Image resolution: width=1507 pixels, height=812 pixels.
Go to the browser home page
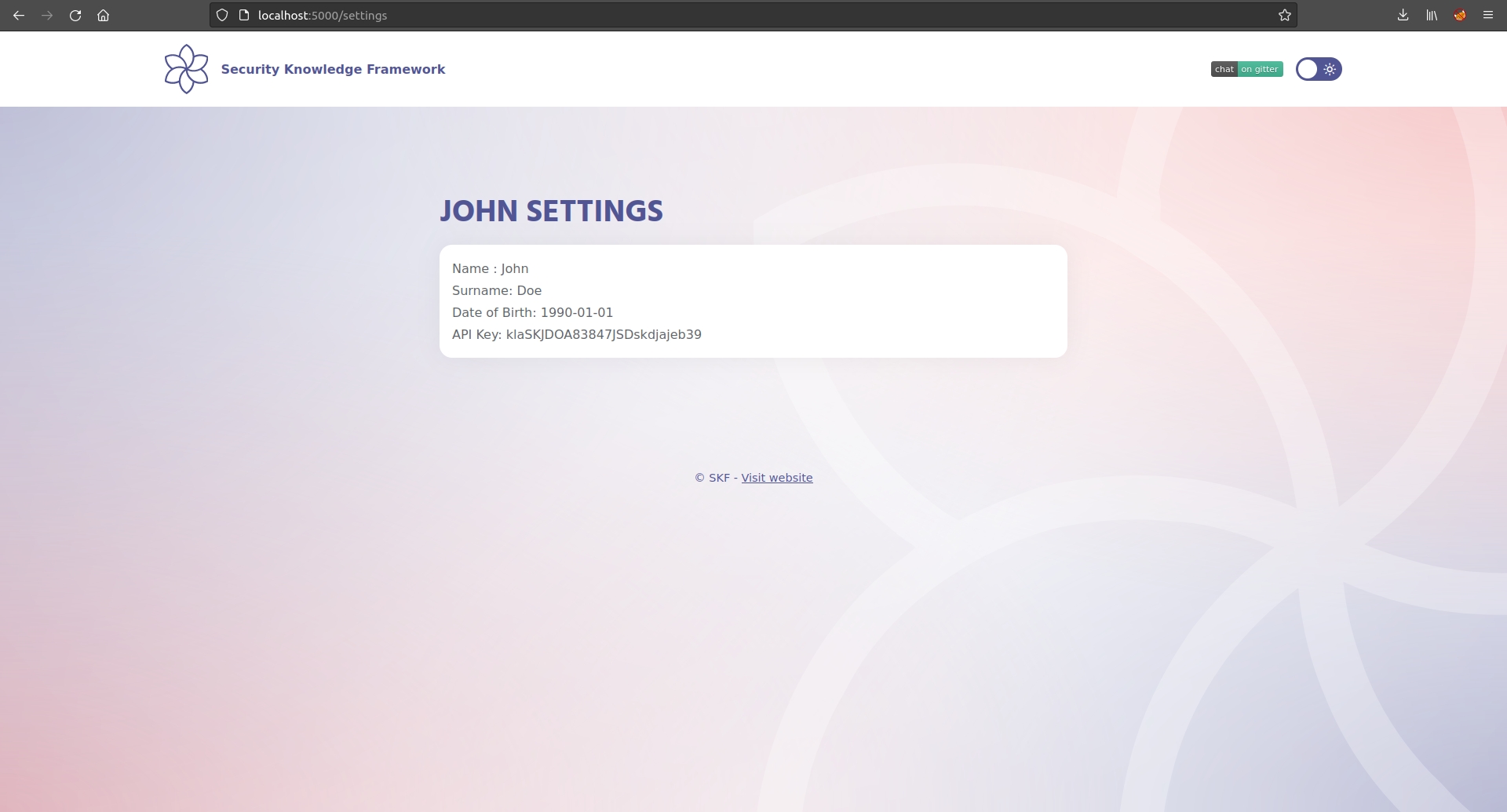[103, 16]
